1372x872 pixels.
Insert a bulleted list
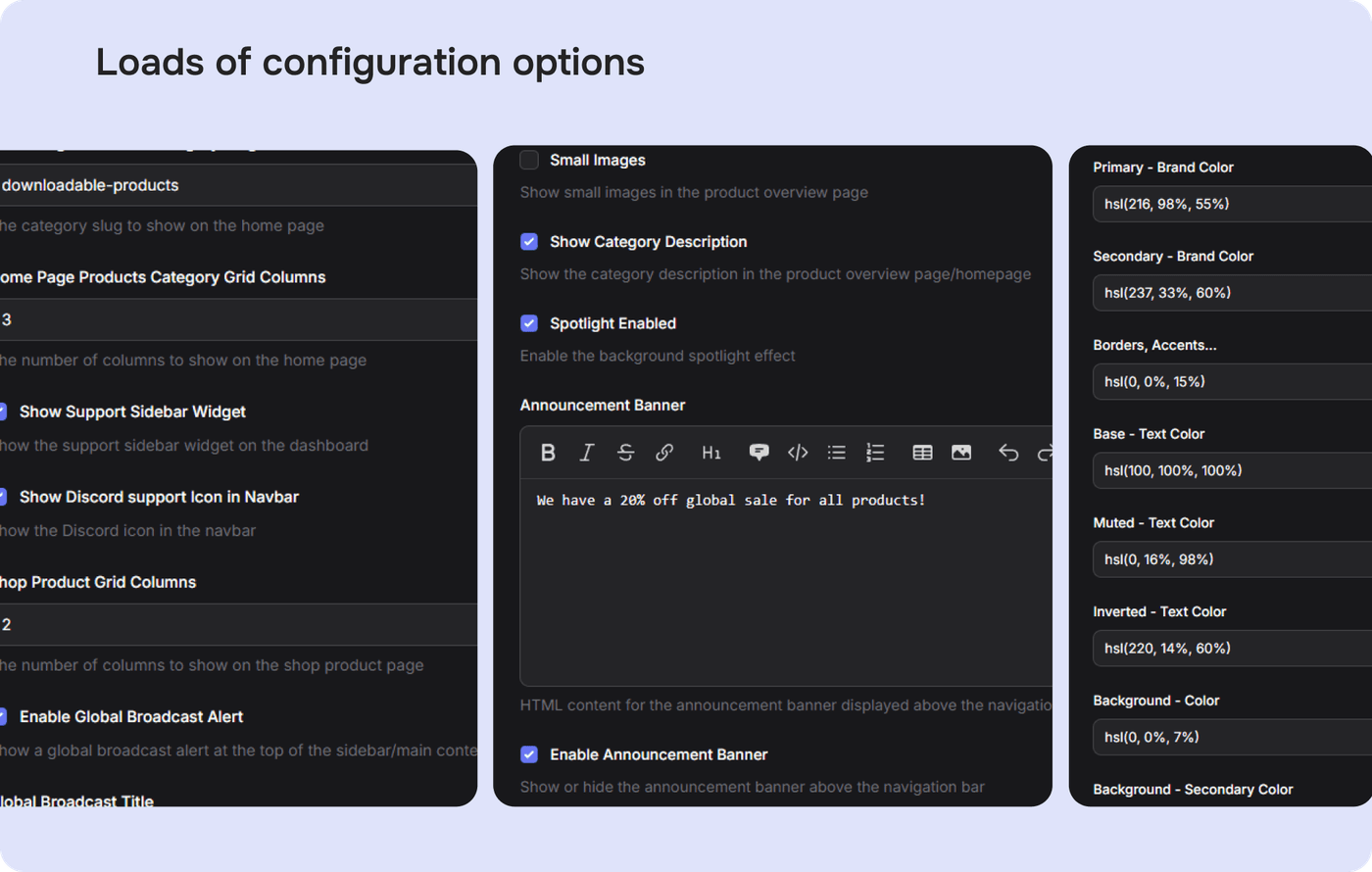pyautogui.click(x=836, y=453)
